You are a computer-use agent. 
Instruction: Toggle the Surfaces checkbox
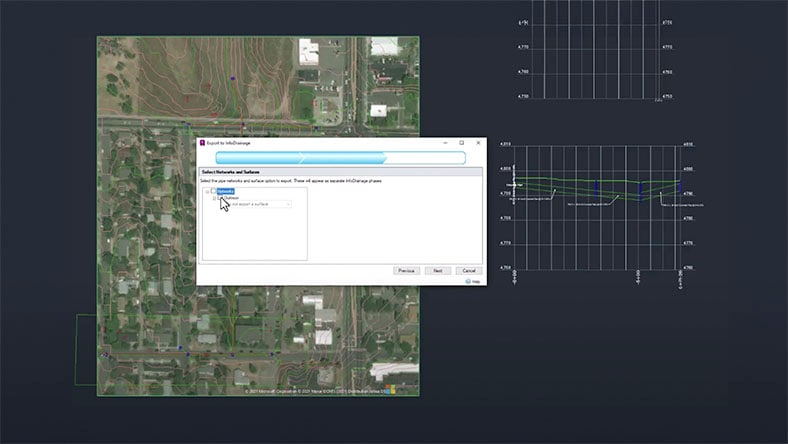tap(218, 197)
